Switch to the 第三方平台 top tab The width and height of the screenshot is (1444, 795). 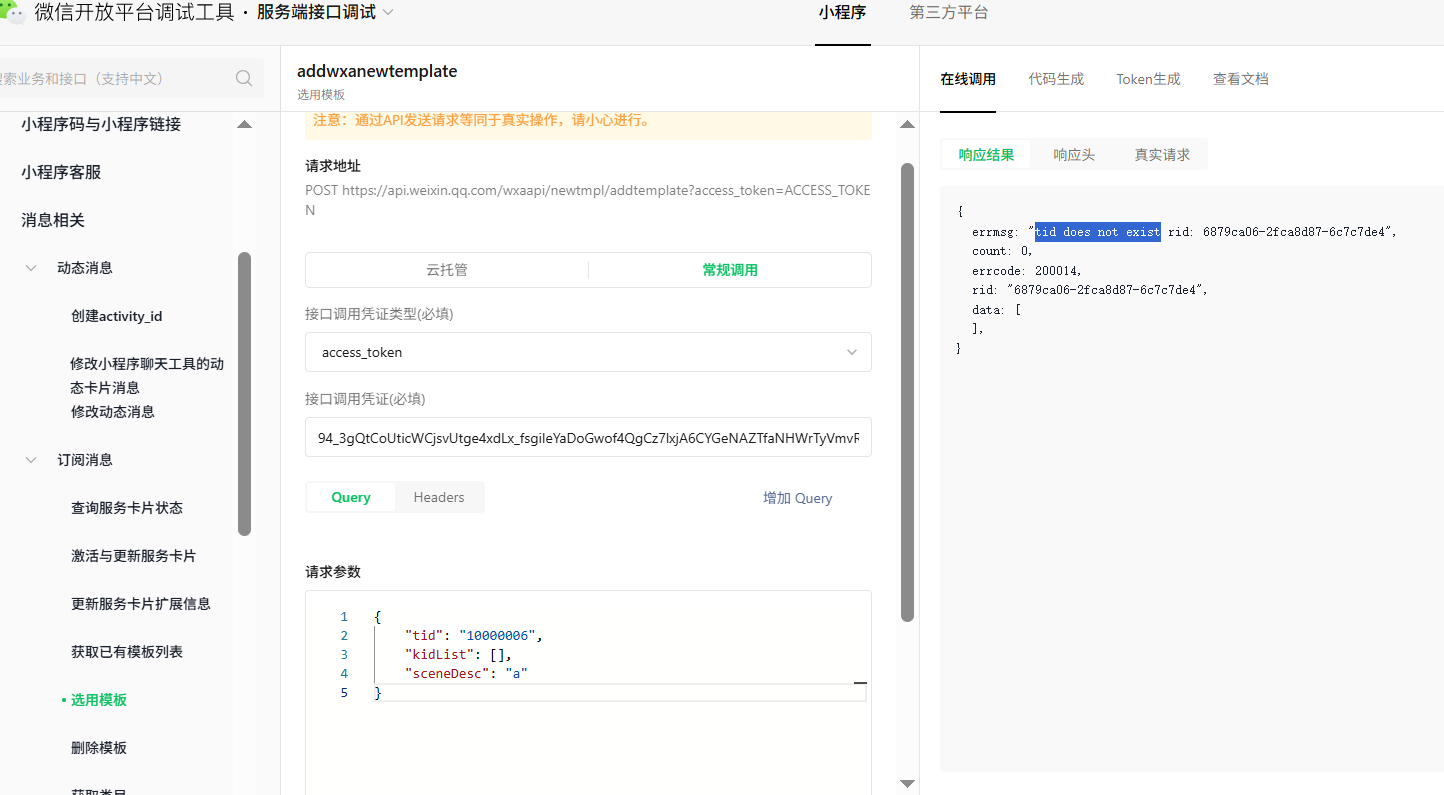pyautogui.click(x=949, y=13)
